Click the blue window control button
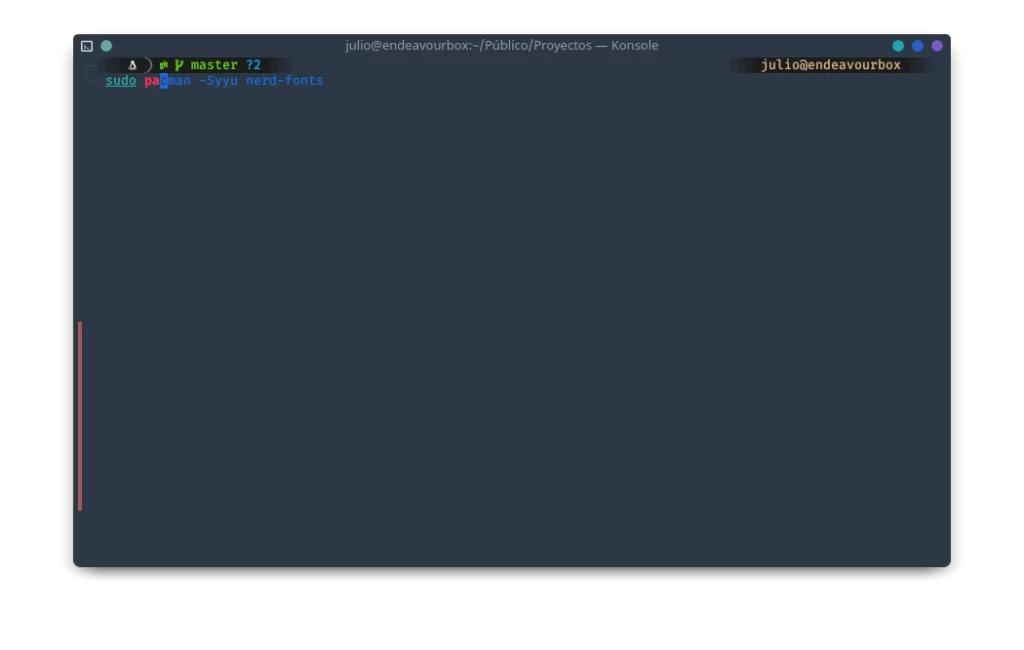 pos(918,46)
